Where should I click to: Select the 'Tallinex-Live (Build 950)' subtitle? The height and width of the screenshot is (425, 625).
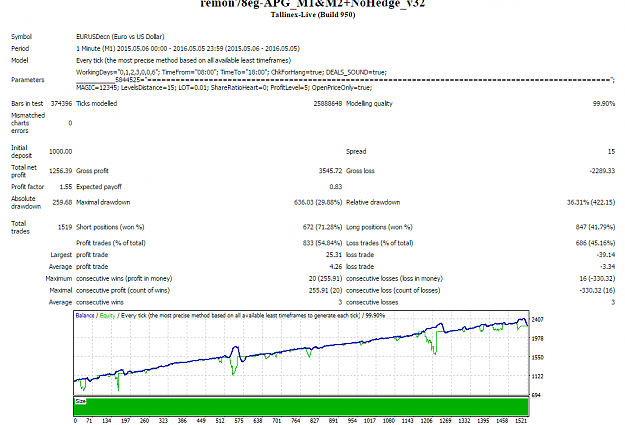click(313, 15)
